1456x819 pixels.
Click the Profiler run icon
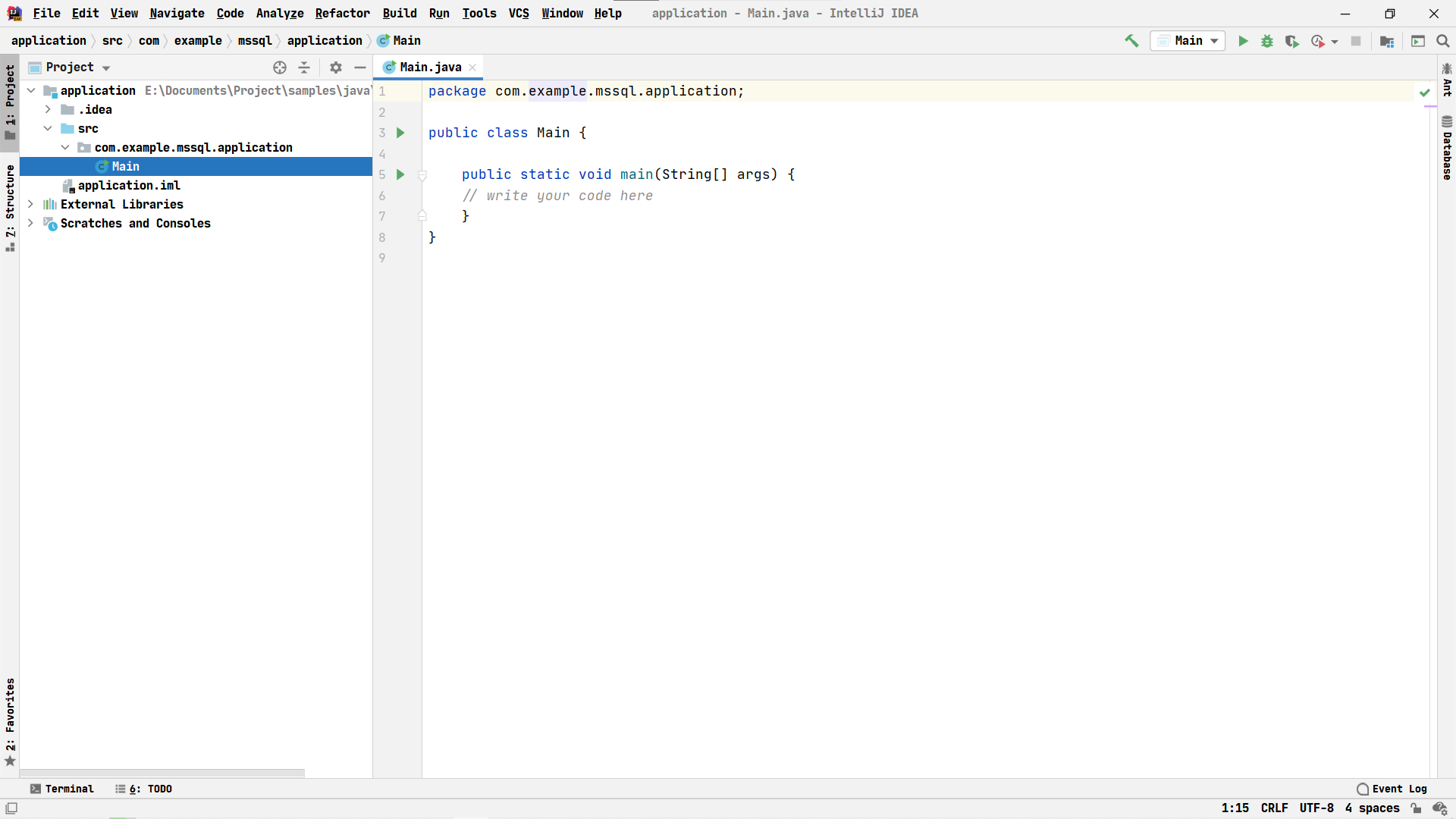1318,41
